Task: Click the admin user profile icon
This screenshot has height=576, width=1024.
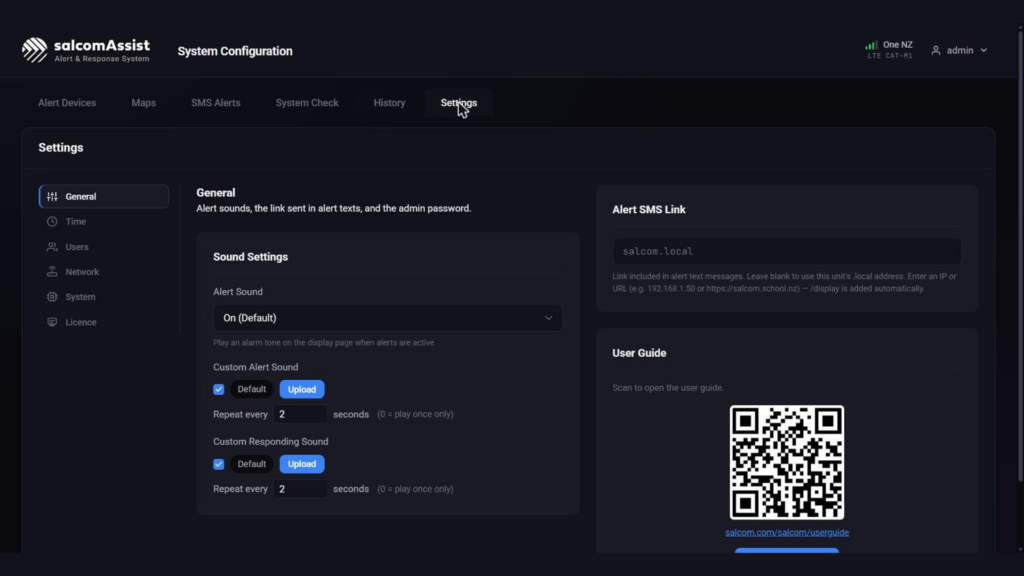Action: [936, 50]
